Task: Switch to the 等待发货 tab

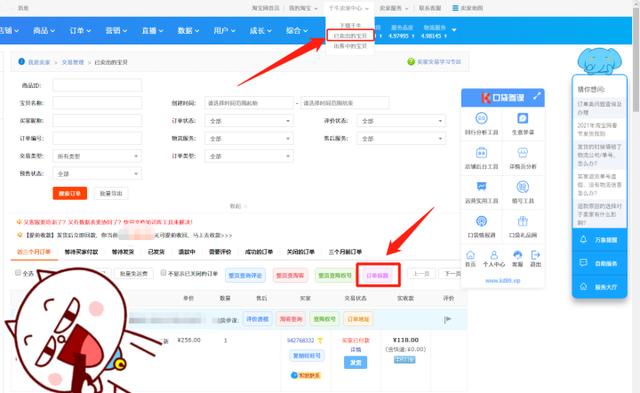Action: (x=123, y=252)
